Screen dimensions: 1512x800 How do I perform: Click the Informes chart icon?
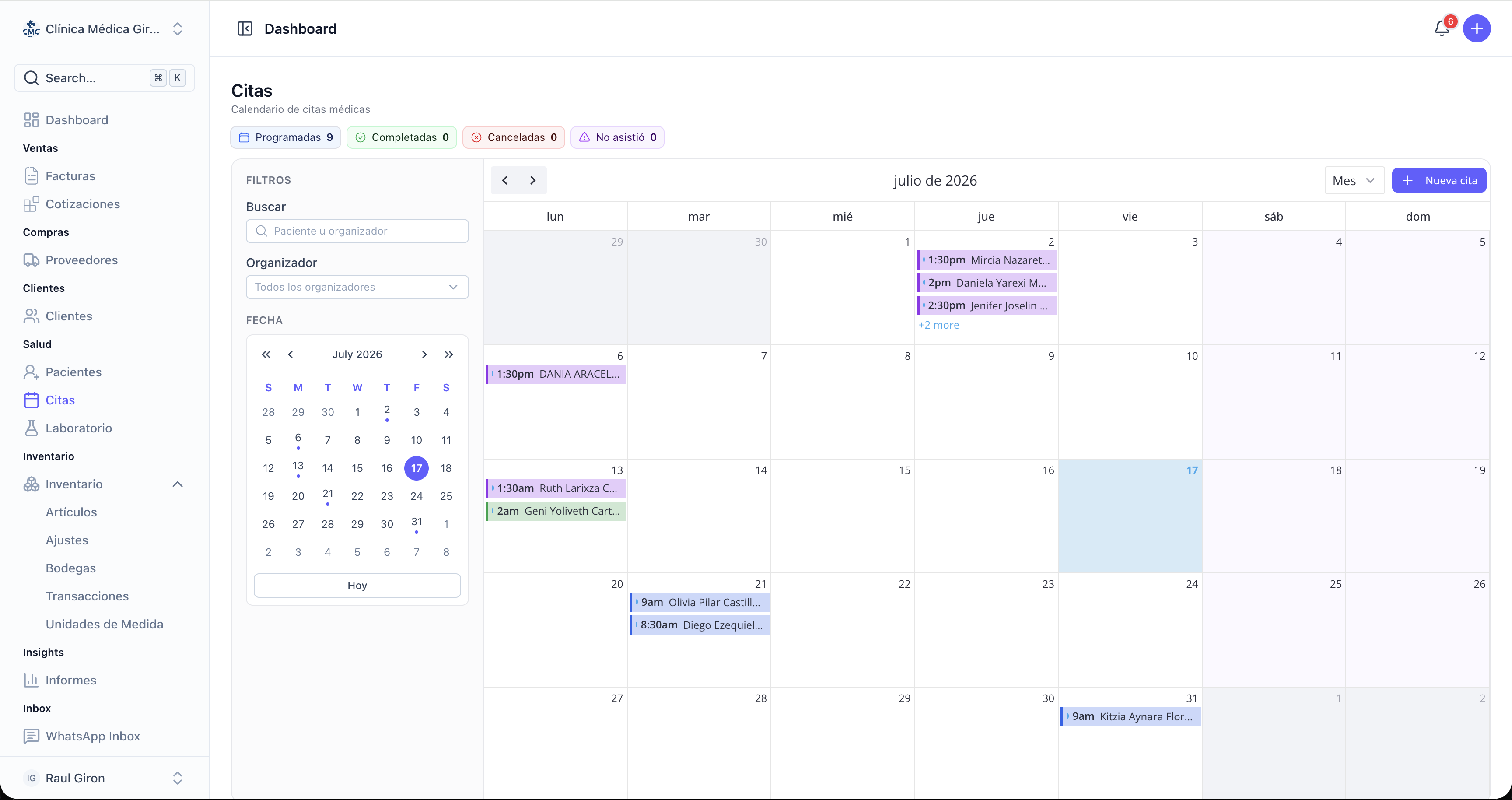point(31,680)
